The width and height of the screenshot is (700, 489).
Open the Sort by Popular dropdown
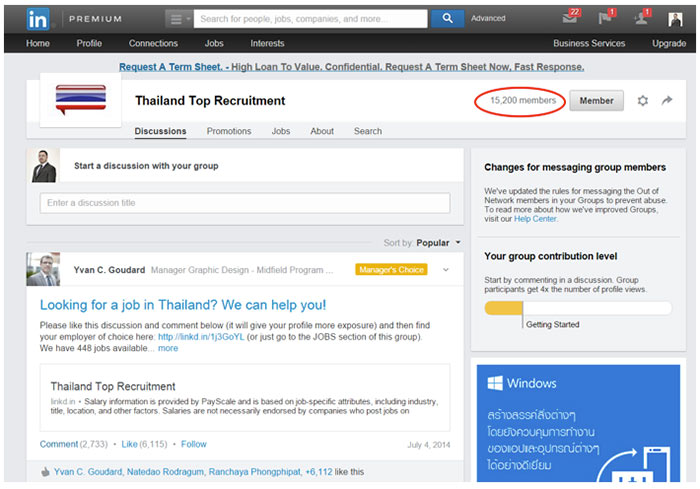click(438, 243)
